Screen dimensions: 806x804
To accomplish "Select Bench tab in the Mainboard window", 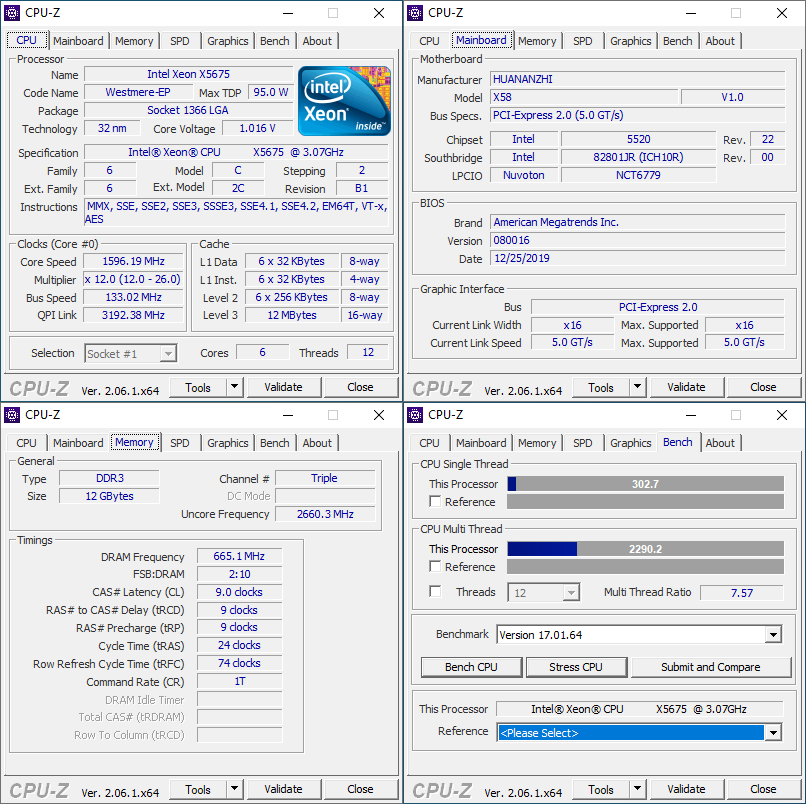I will 677,41.
